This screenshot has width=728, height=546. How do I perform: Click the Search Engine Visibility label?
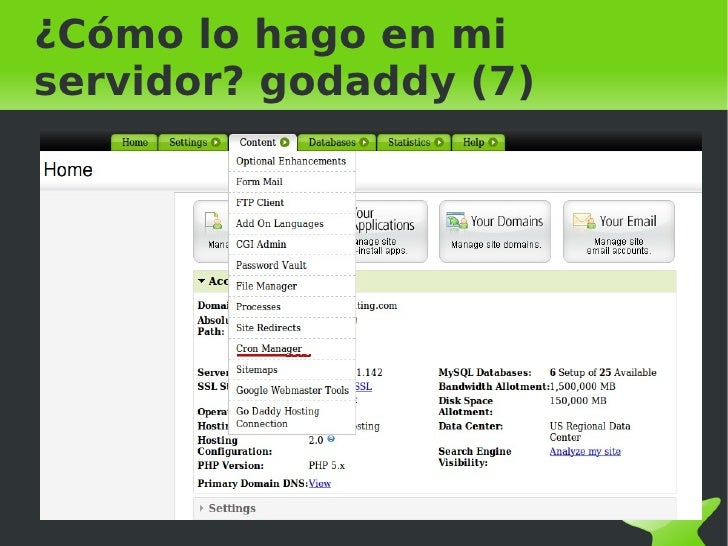coord(474,457)
